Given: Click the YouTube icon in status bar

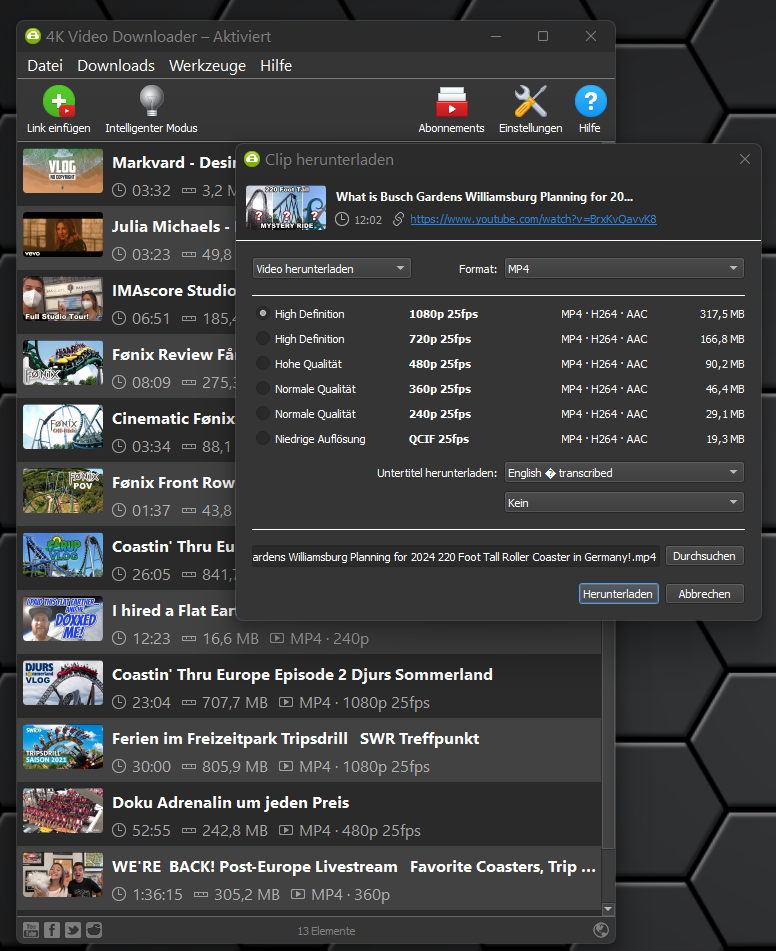Looking at the screenshot, I should 31,930.
